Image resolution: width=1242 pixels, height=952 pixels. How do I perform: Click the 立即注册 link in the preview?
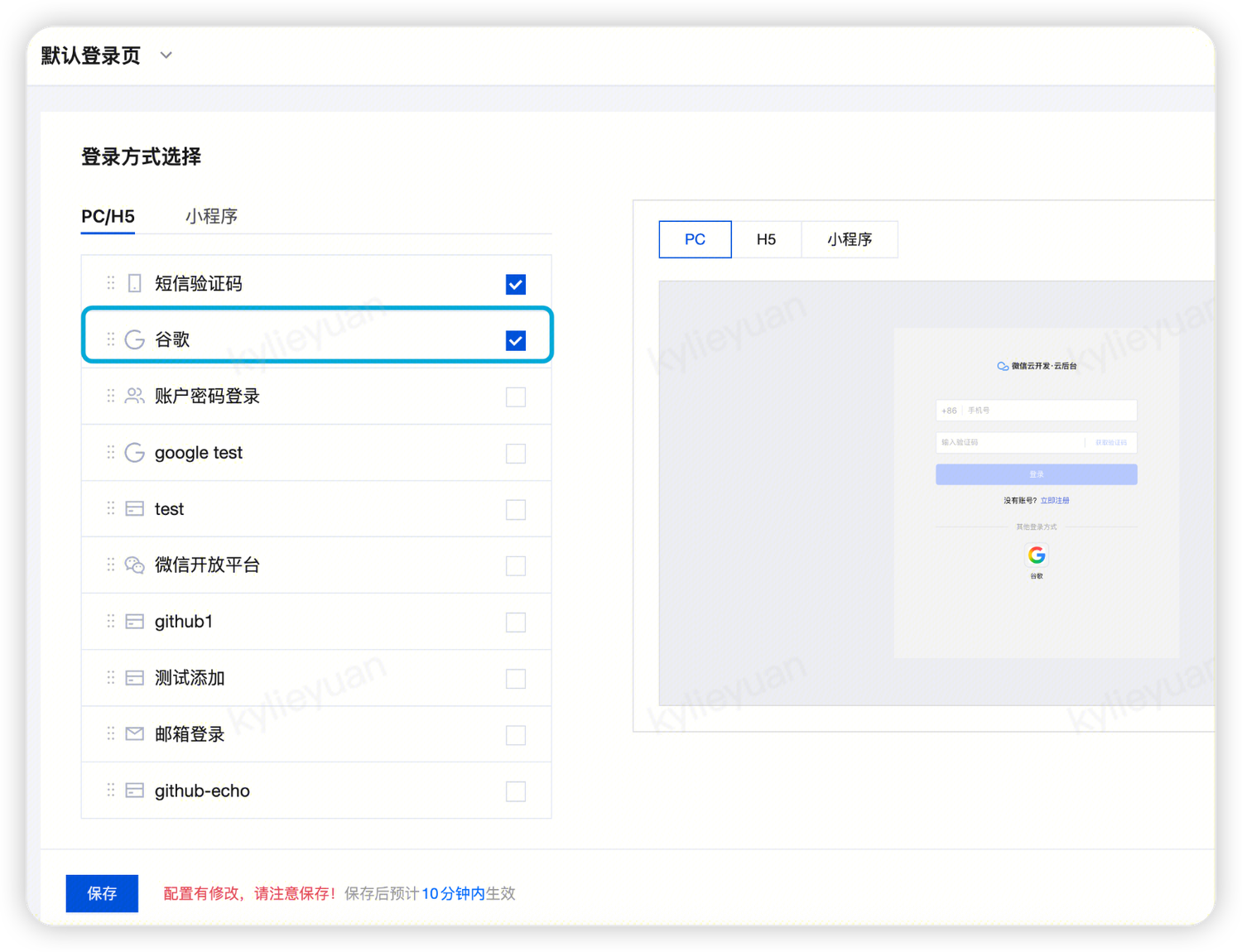point(1056,500)
